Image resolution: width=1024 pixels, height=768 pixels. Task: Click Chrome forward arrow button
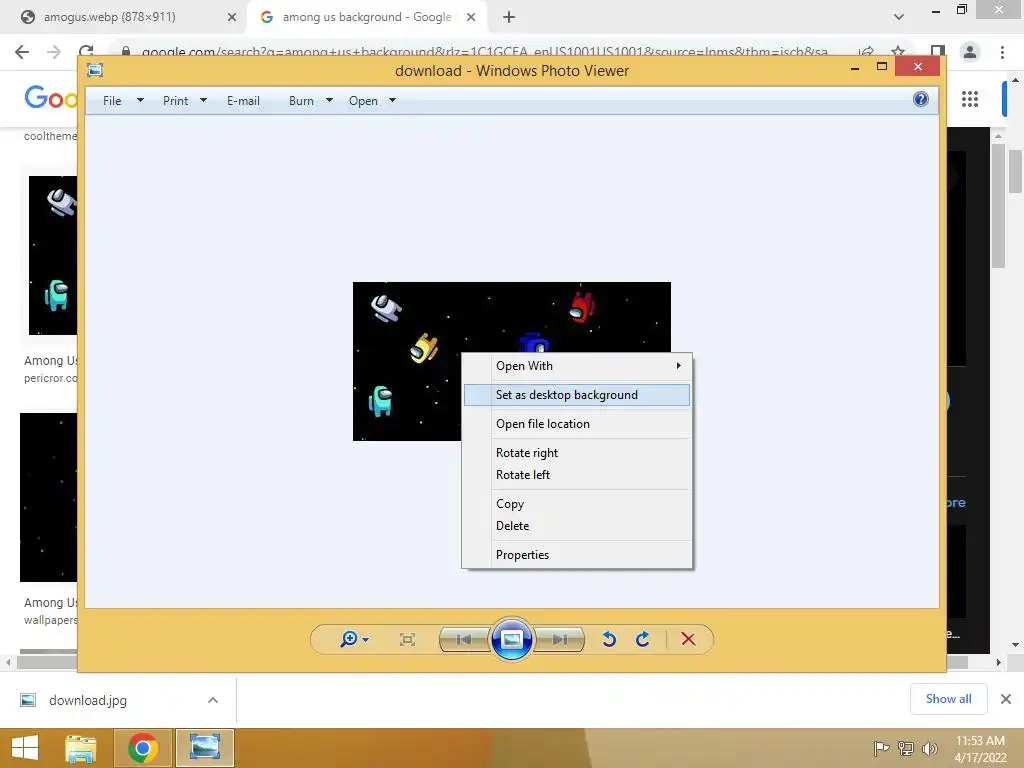tap(54, 52)
